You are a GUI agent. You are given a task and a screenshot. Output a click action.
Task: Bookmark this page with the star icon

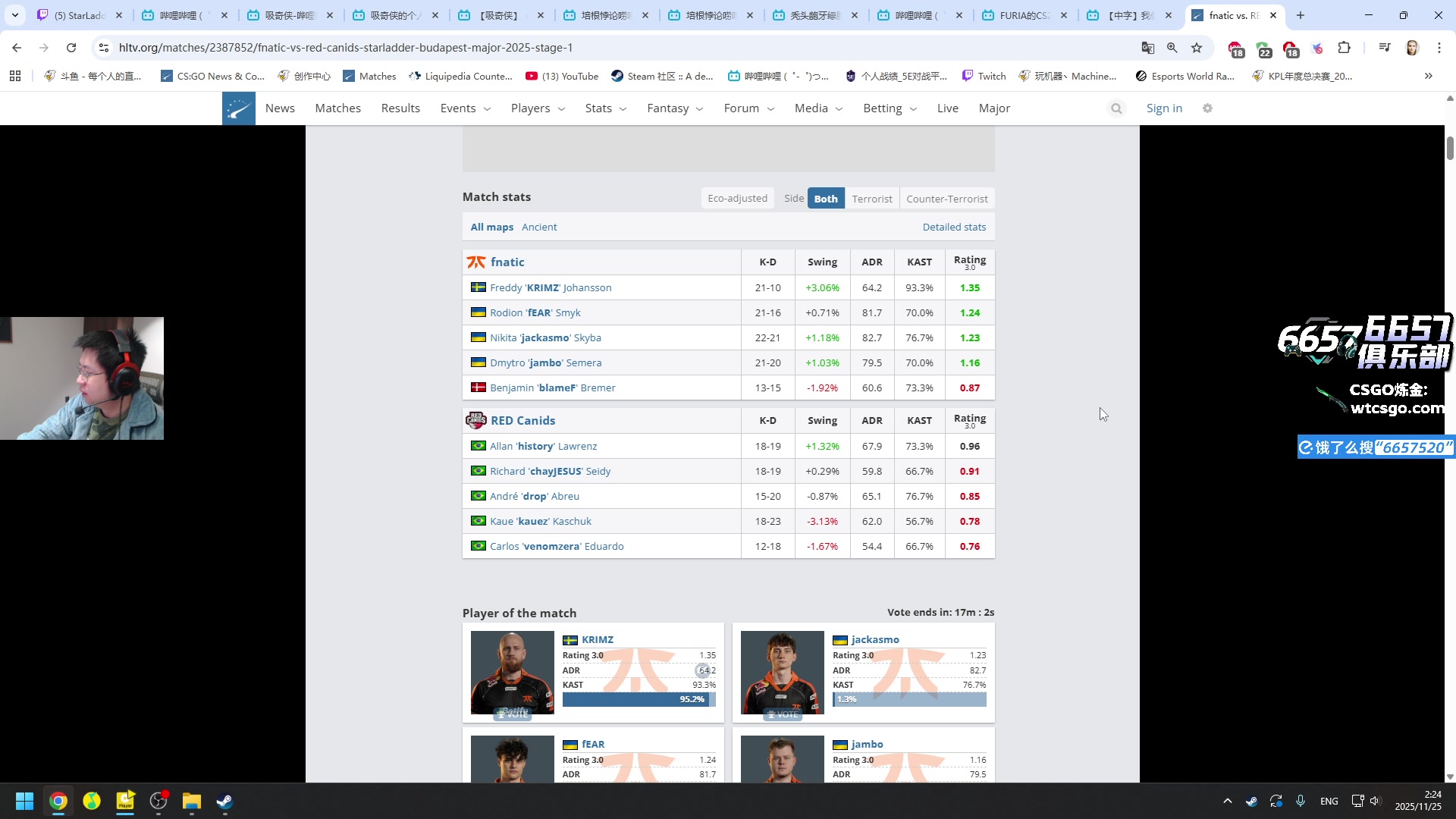coord(1197,48)
